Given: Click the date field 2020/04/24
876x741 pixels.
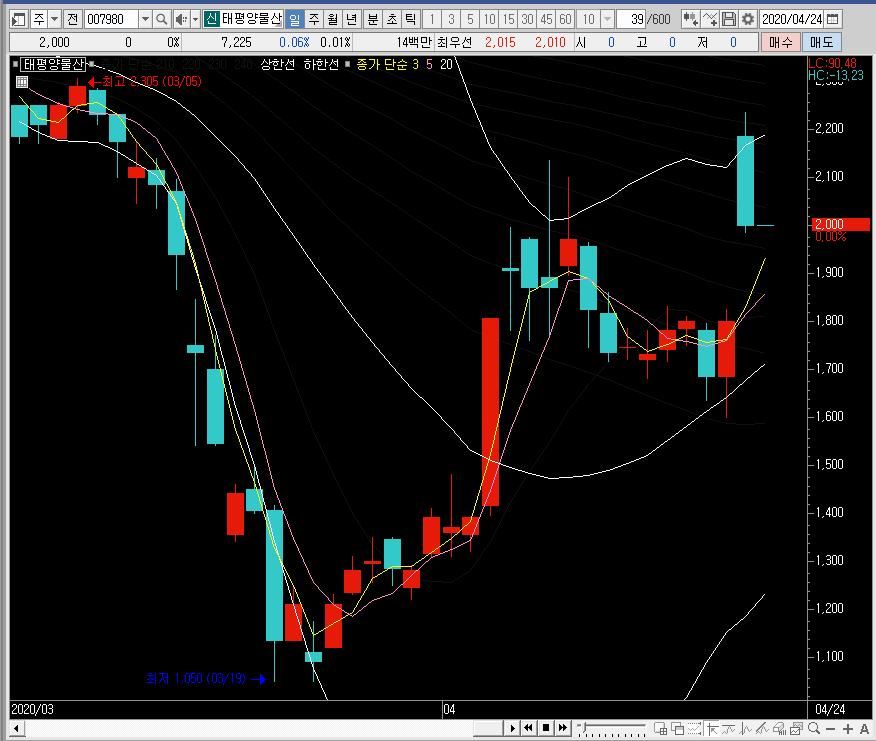Looking at the screenshot, I should tap(792, 20).
